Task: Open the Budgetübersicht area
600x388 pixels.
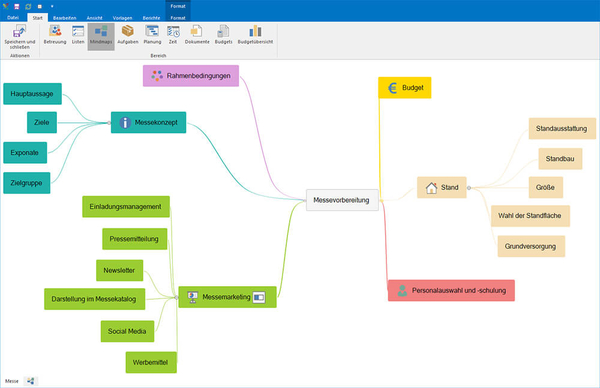Action: click(x=255, y=35)
